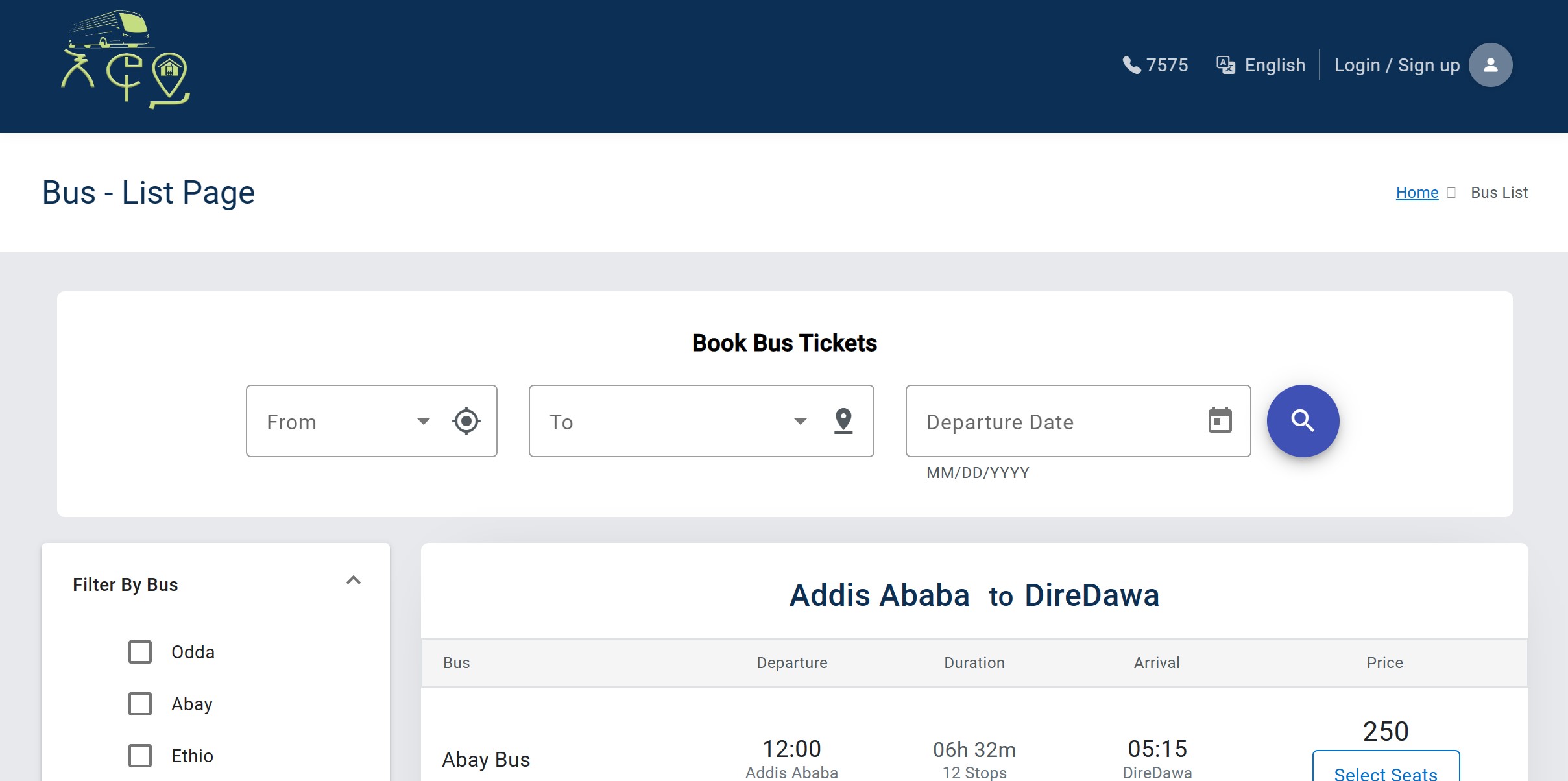The image size is (1568, 781).
Task: Click the Price column header
Action: click(1384, 663)
